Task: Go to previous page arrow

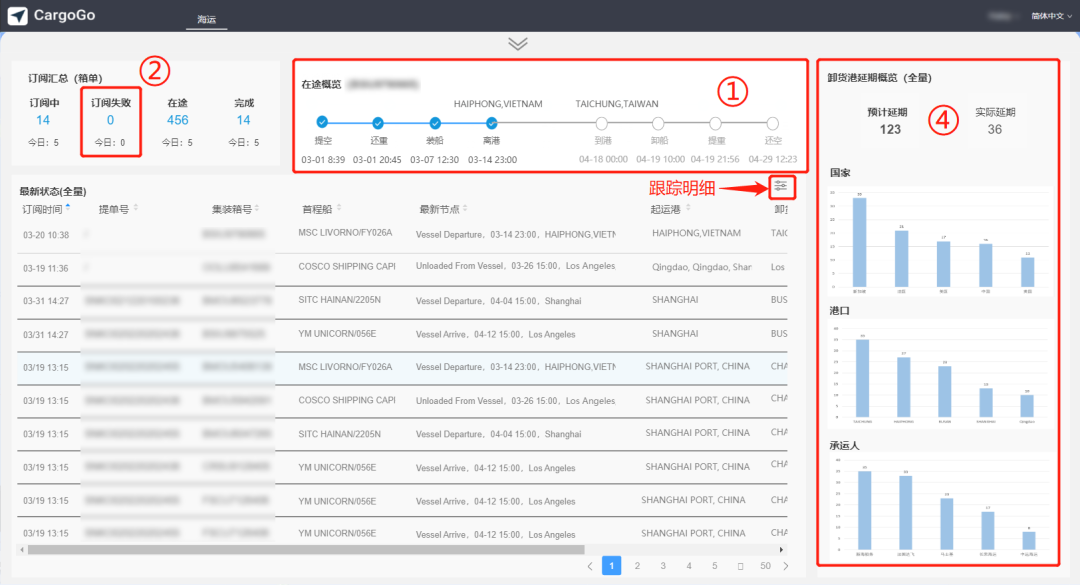Action: [590, 566]
